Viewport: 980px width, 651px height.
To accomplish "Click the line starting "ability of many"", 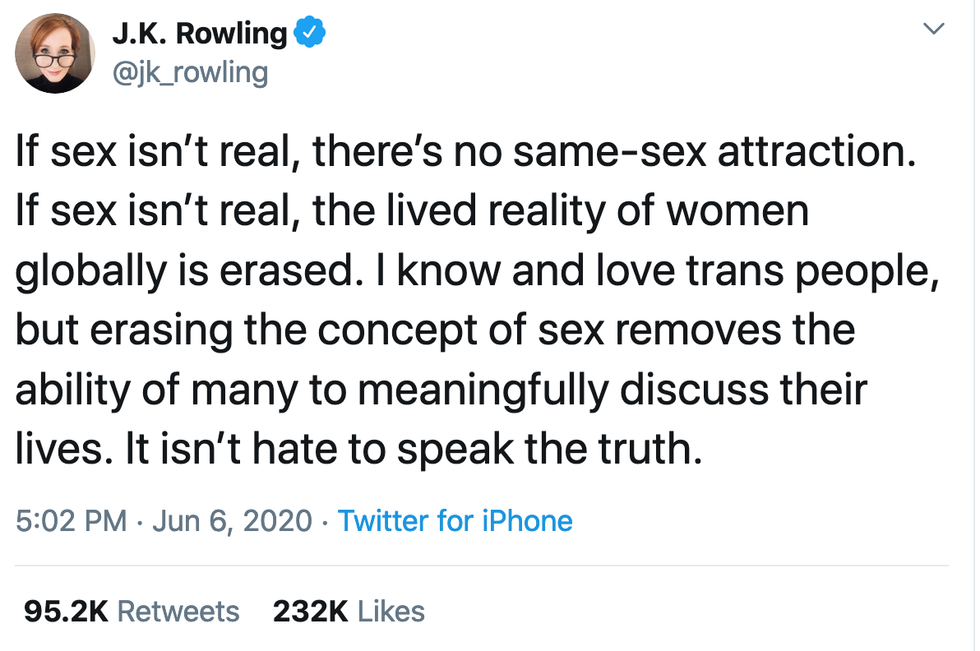I will coord(440,388).
